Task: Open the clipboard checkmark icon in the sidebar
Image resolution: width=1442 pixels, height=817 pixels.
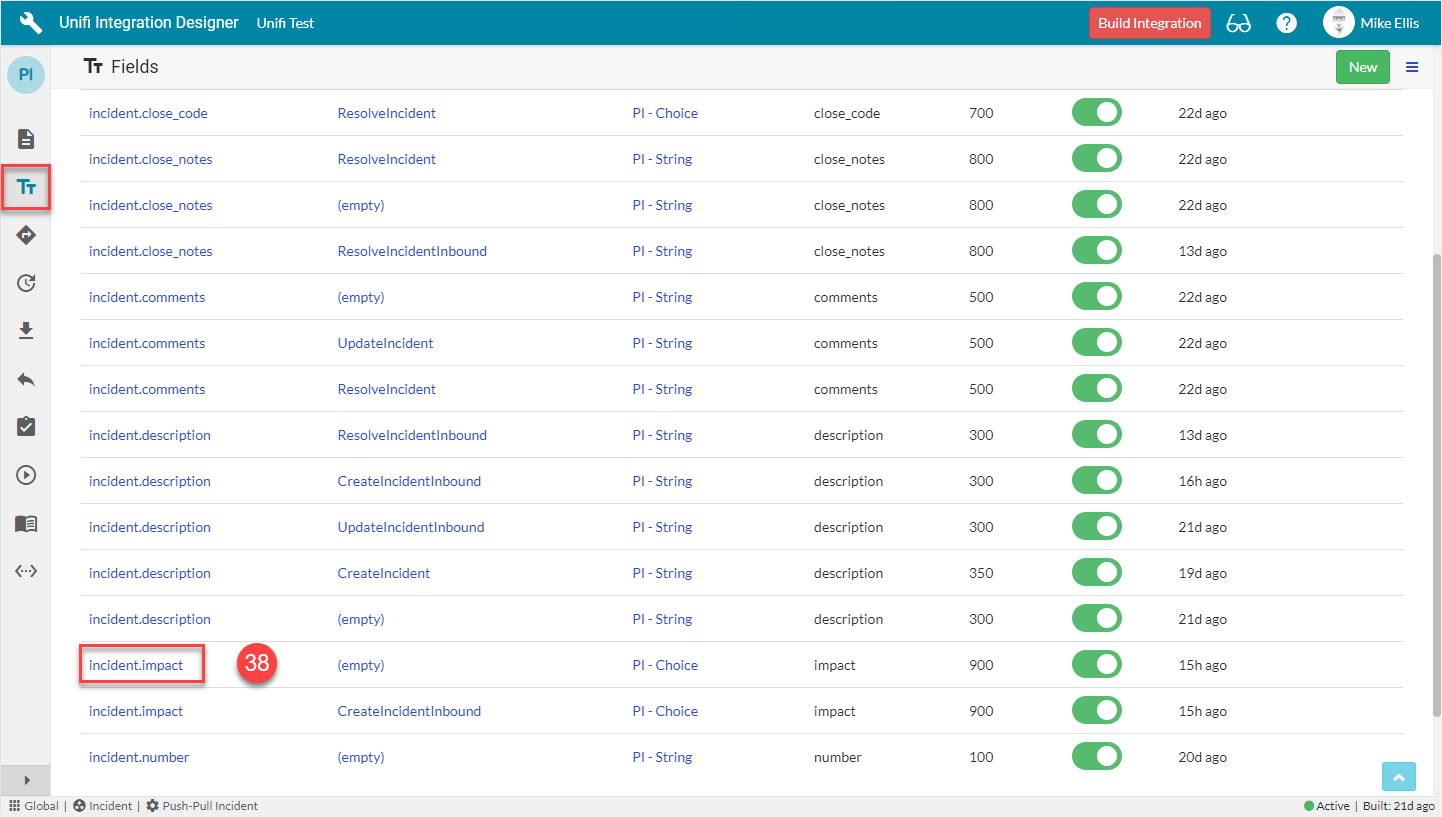Action: point(27,427)
